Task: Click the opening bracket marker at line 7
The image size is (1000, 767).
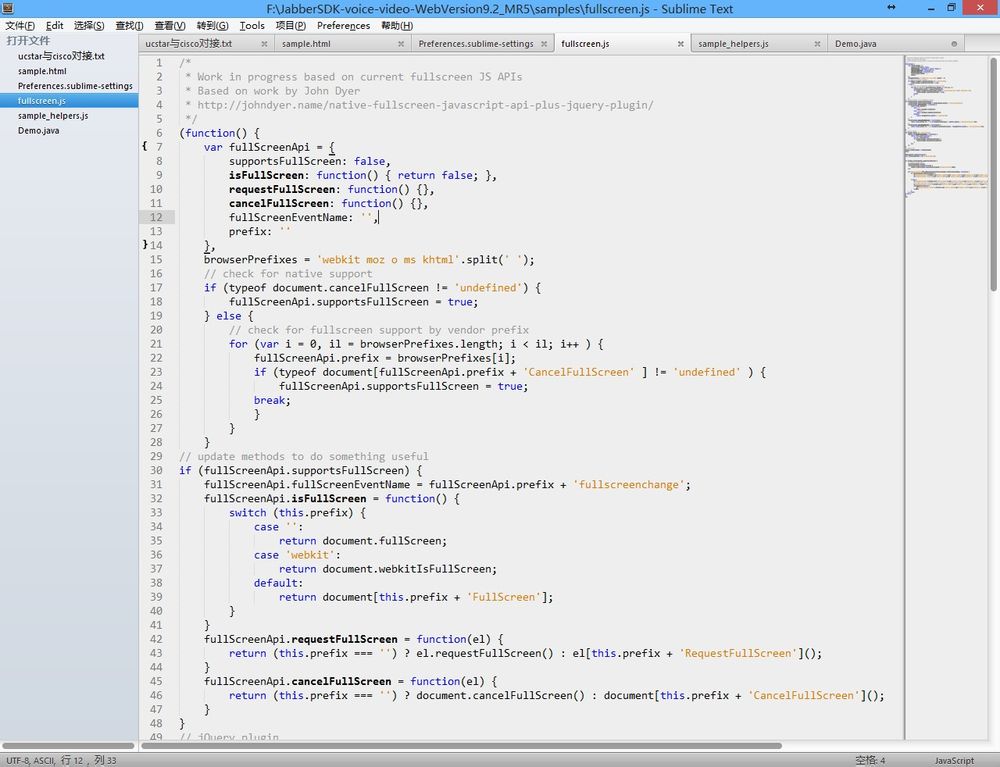Action: (145, 147)
